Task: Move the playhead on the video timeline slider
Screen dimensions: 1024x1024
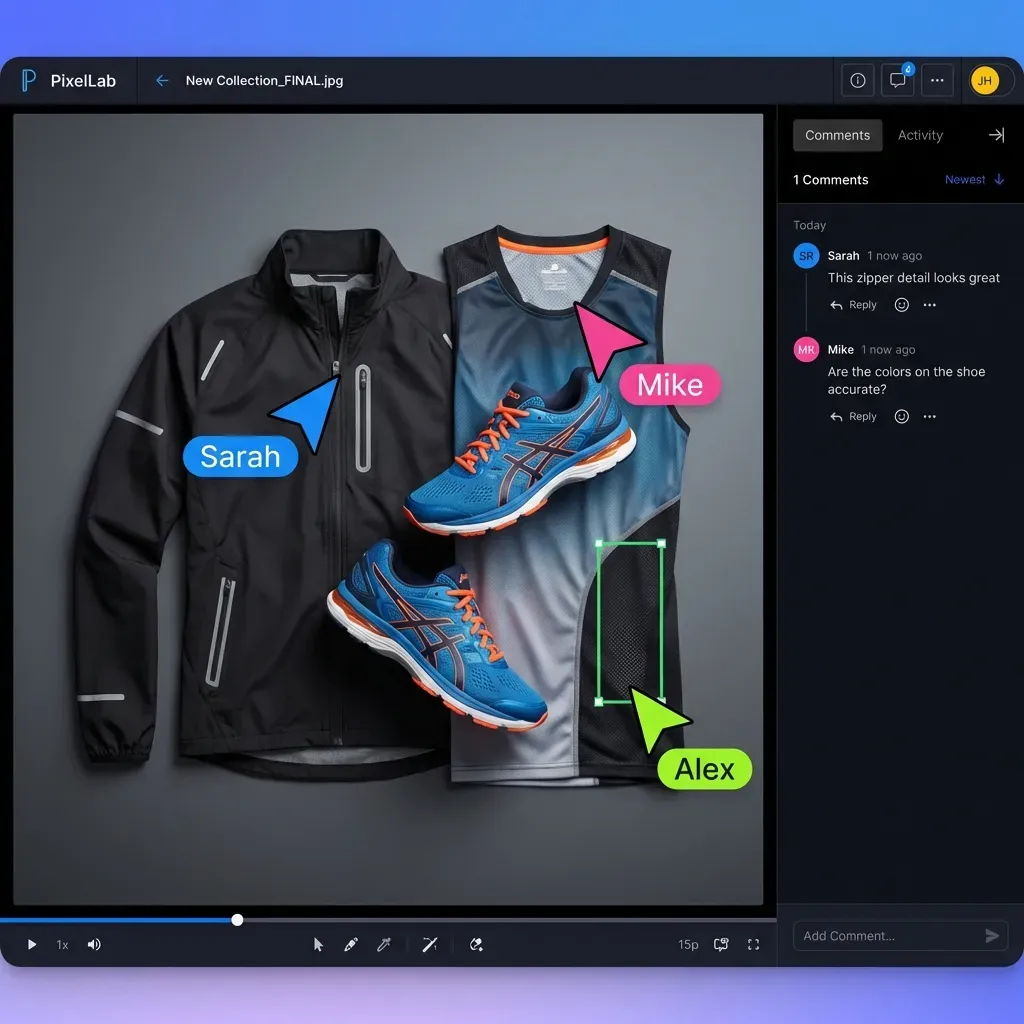Action: pyautogui.click(x=236, y=919)
